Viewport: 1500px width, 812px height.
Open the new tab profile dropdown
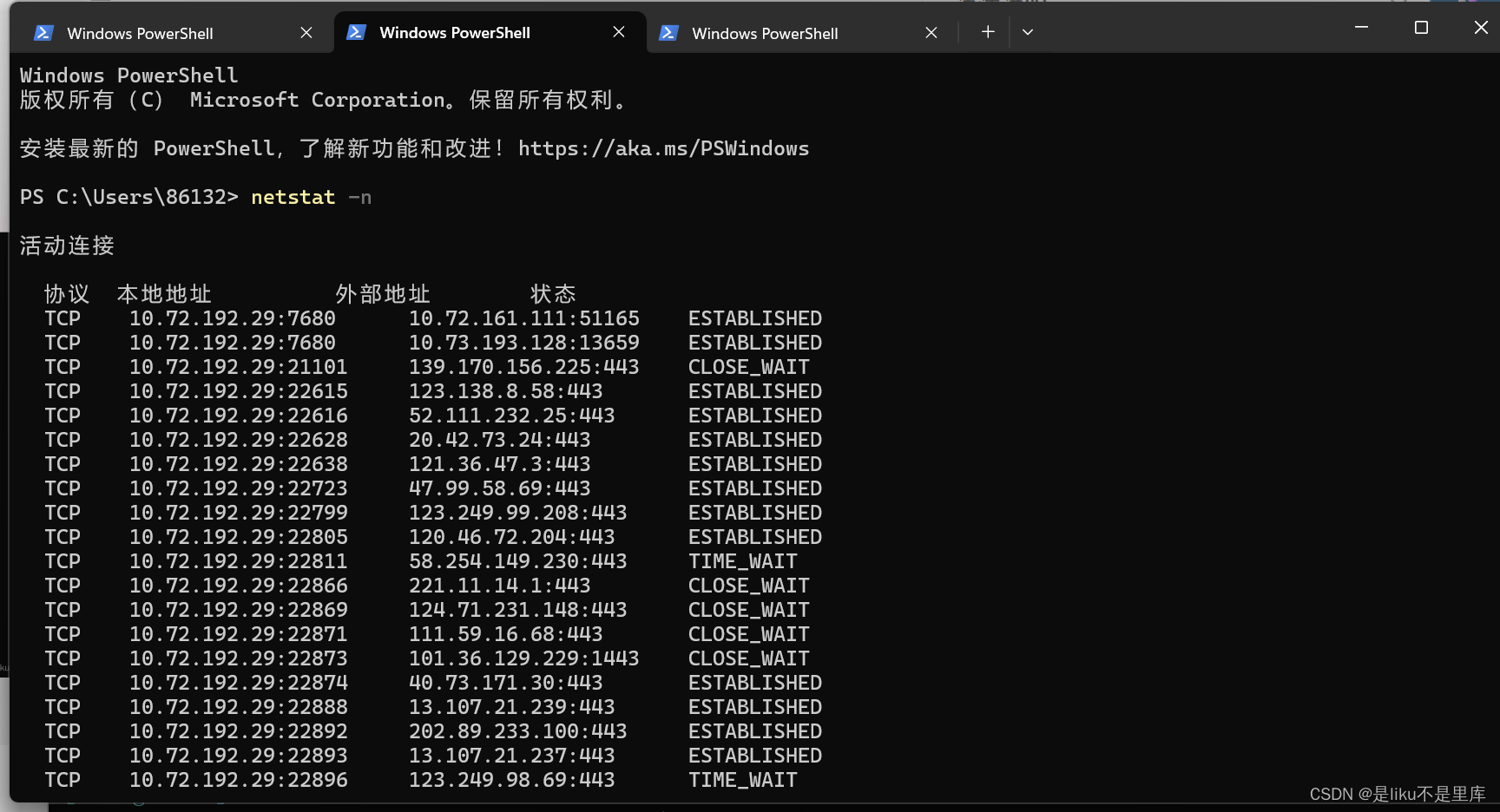[1028, 32]
